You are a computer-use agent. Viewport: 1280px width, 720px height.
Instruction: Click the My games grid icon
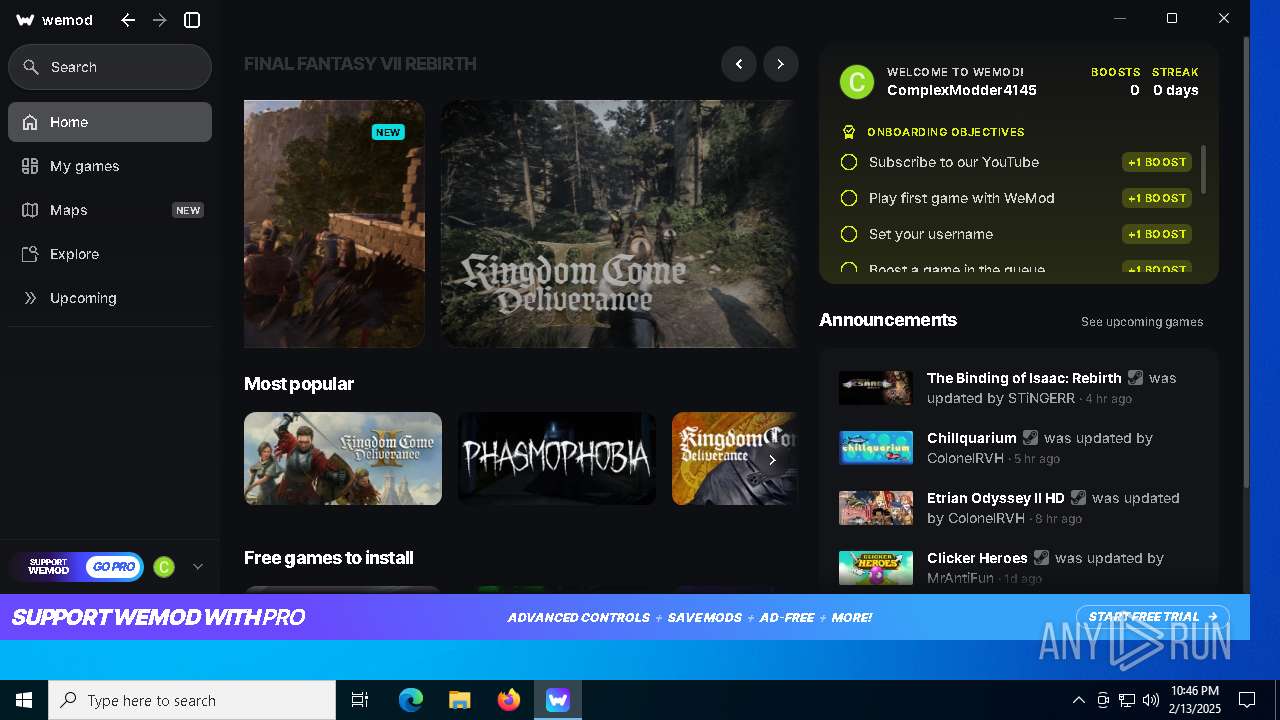(x=30, y=166)
